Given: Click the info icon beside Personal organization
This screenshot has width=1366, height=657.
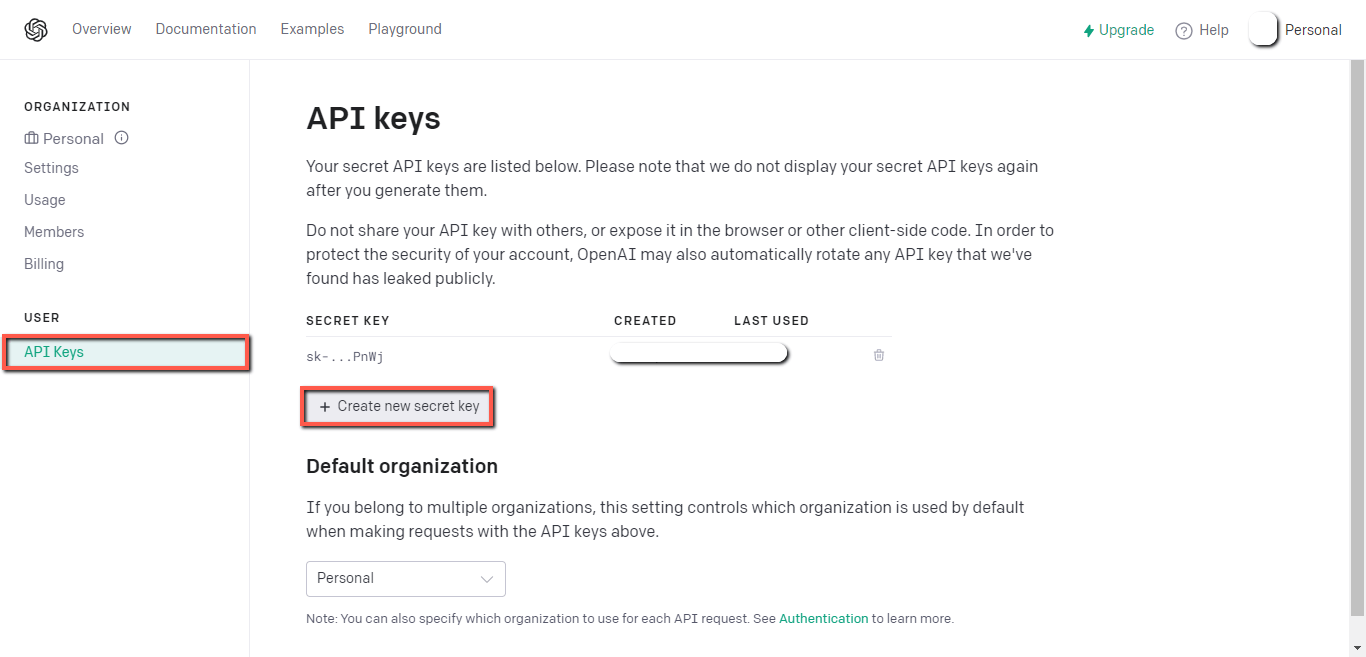Looking at the screenshot, I should 122,138.
